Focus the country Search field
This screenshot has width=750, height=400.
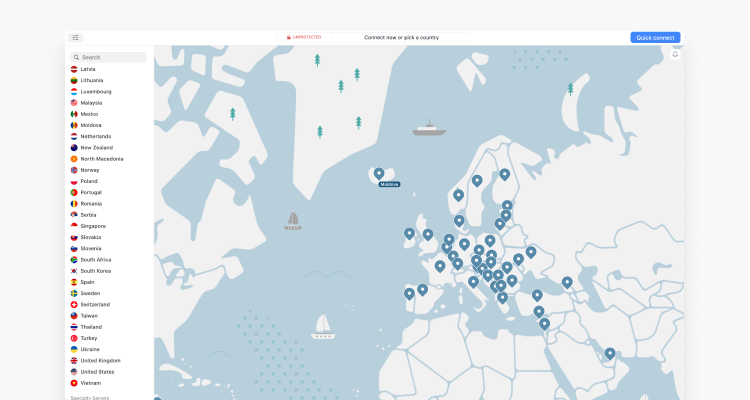pos(109,57)
